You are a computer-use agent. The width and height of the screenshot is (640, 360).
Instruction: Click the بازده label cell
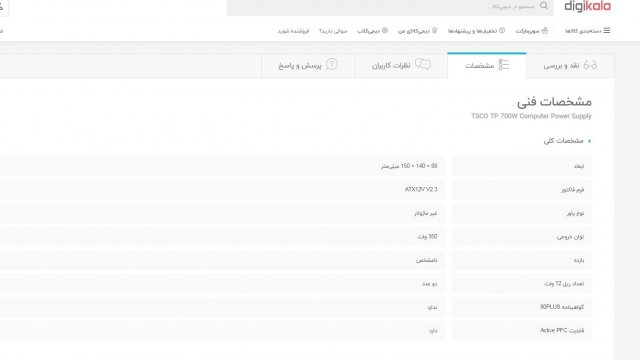point(522,260)
